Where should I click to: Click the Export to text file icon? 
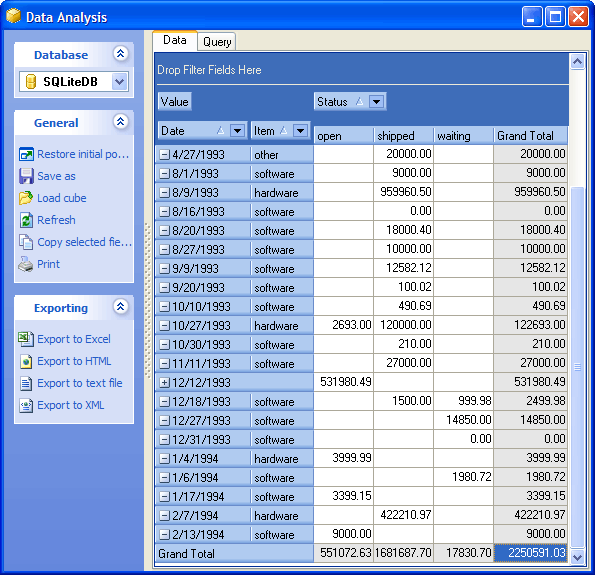[x=26, y=383]
